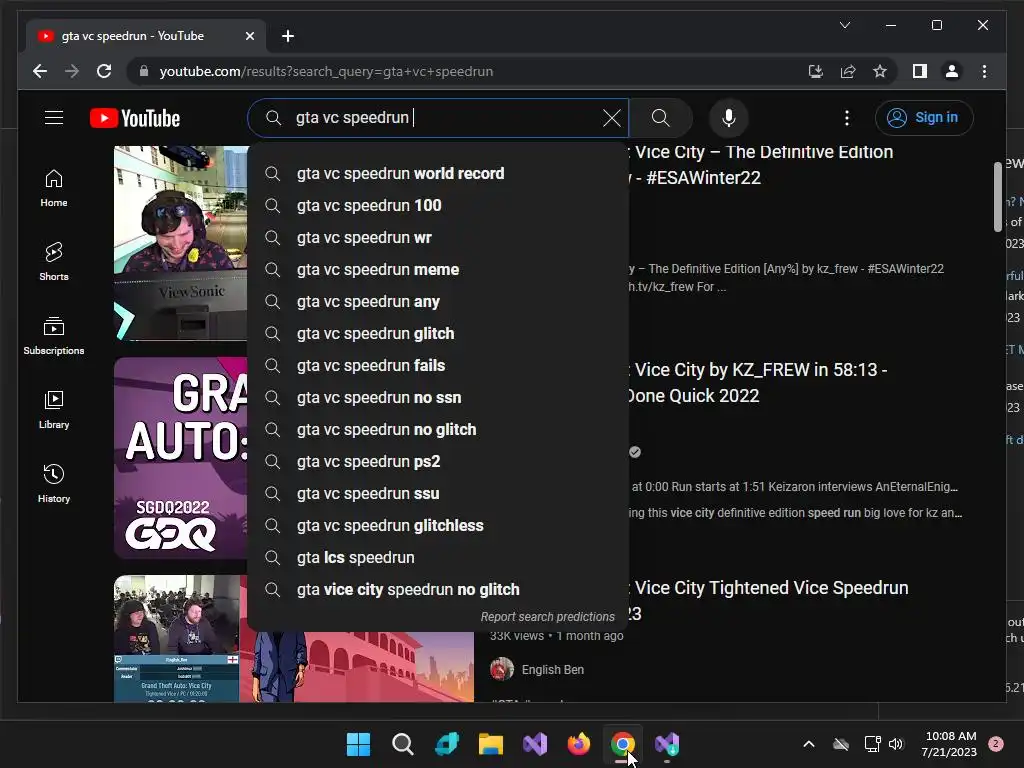Open Definitive Edition ESAWinter22 video title
The image size is (1024, 768).
click(761, 165)
